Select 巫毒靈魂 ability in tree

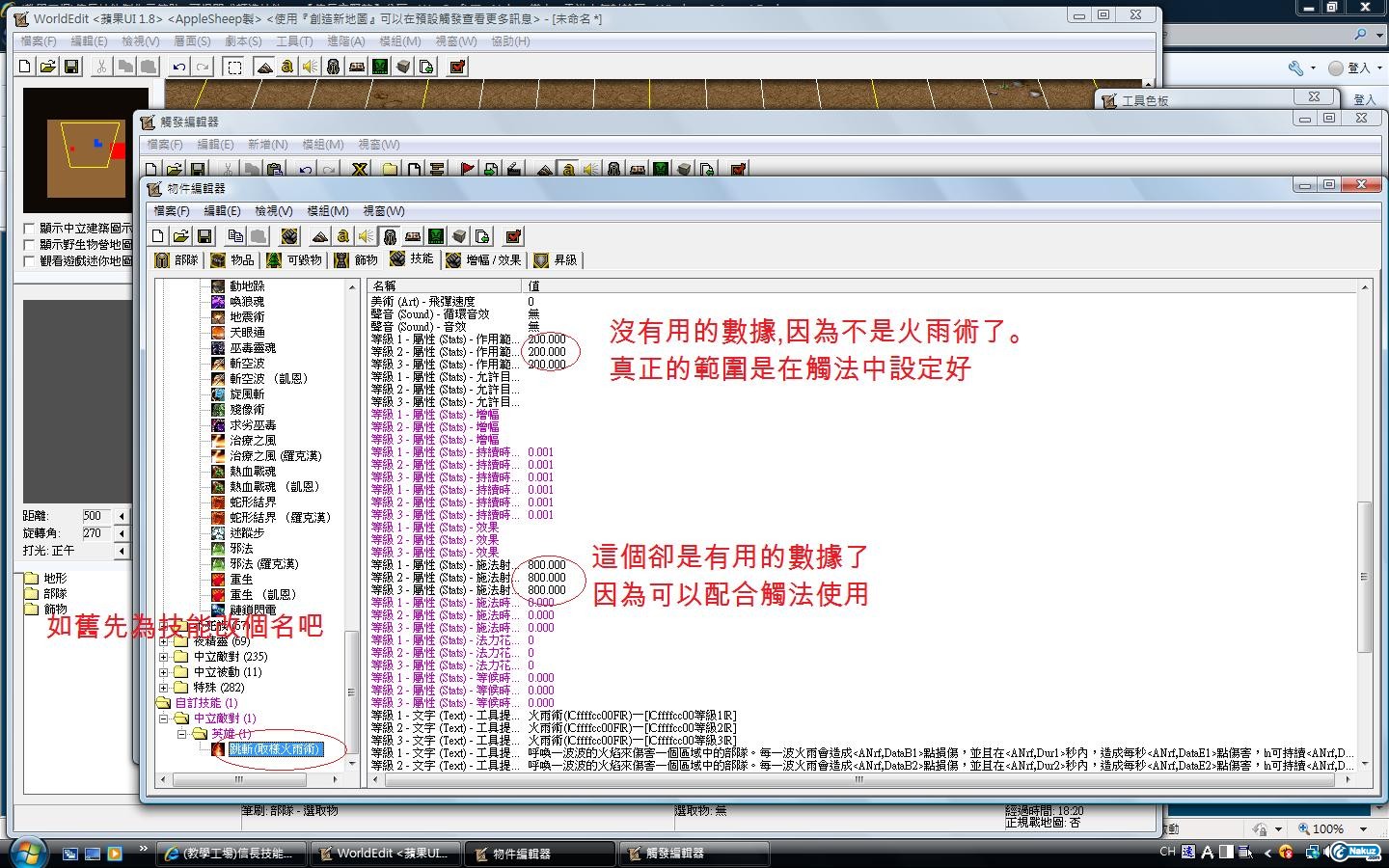tap(253, 348)
